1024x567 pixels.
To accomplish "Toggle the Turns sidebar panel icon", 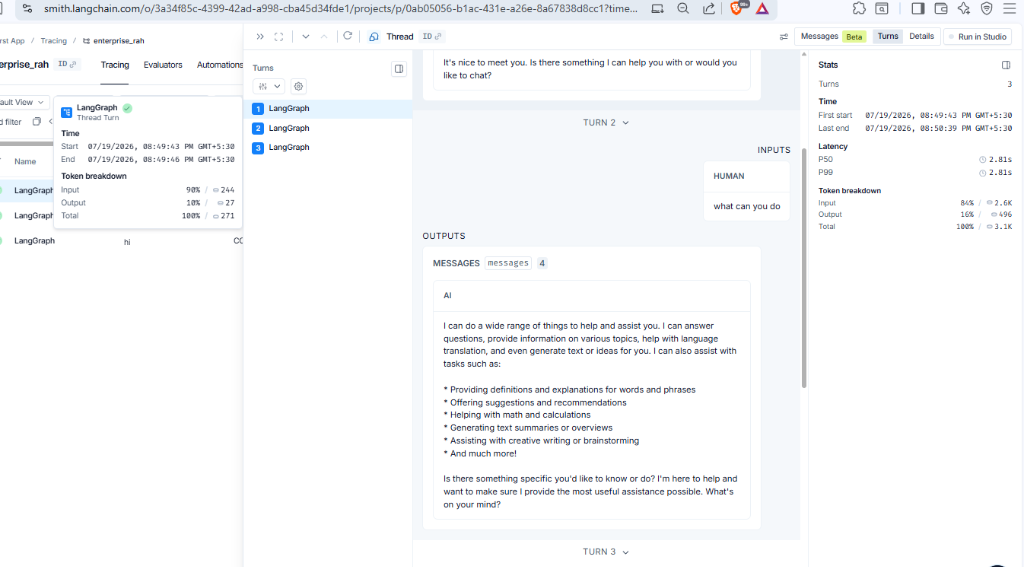I will 398,69.
